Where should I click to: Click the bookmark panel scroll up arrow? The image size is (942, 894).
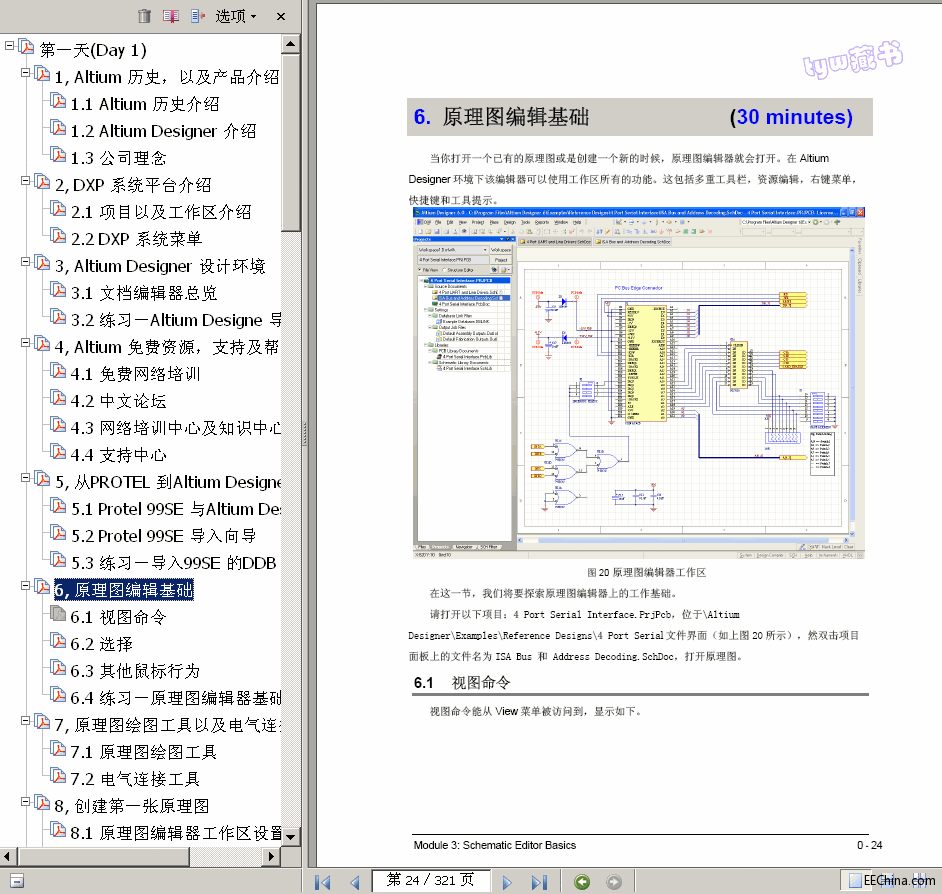[291, 43]
